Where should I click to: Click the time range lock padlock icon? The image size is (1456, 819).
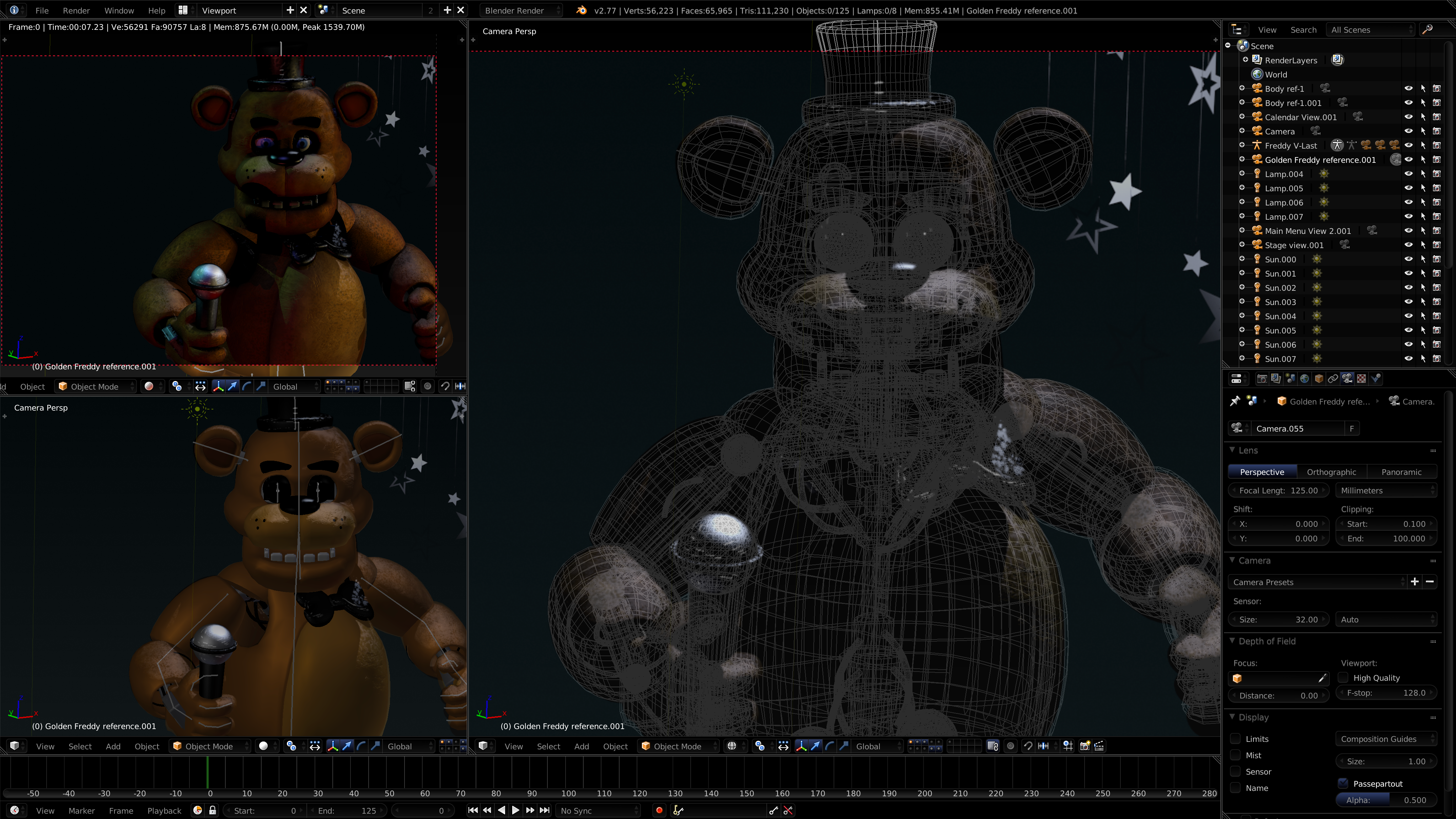click(213, 810)
